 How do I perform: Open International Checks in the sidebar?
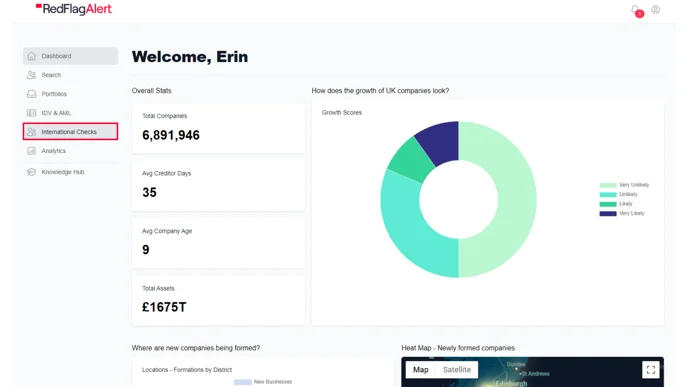[70, 132]
